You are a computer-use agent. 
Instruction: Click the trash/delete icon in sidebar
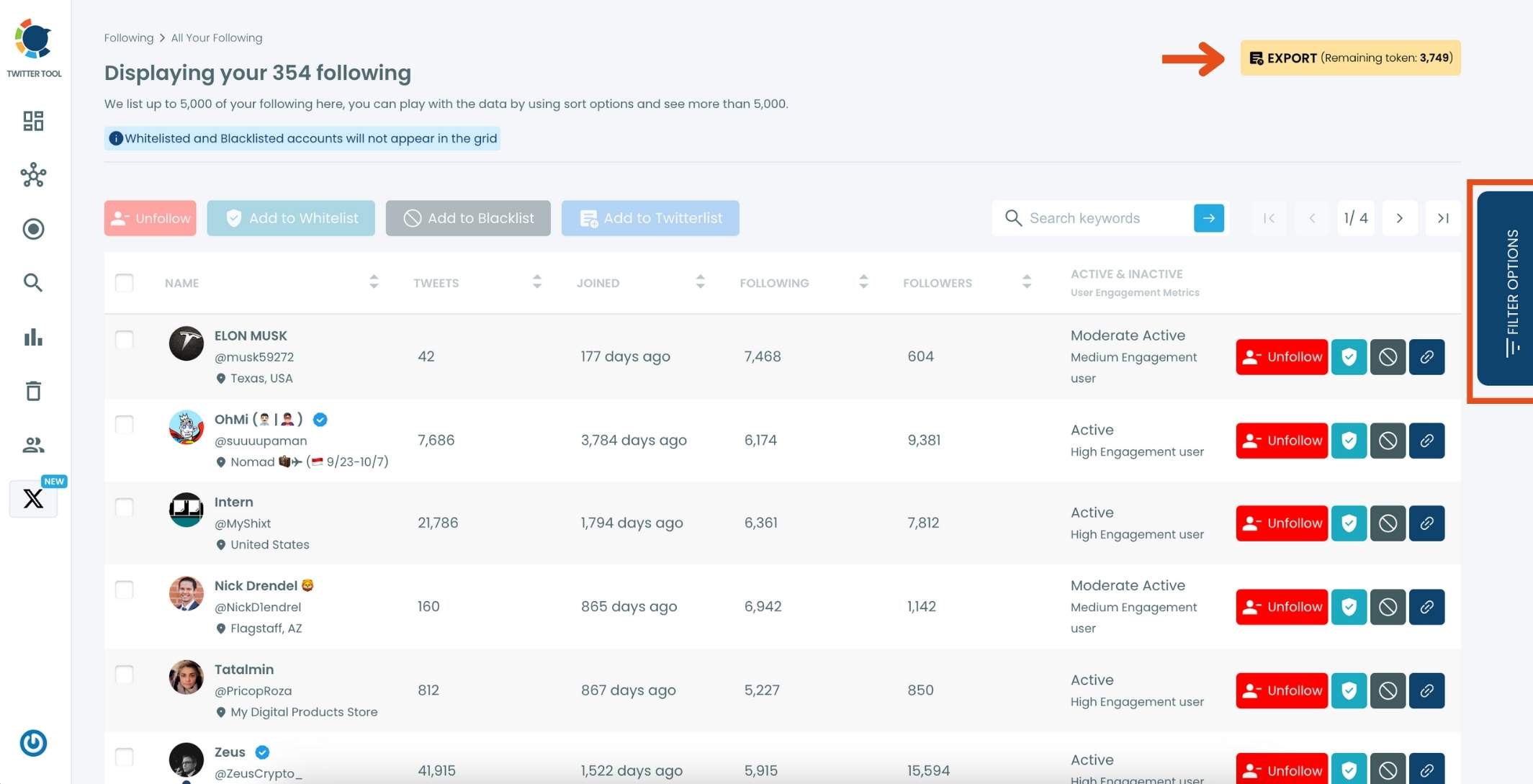tap(33, 391)
